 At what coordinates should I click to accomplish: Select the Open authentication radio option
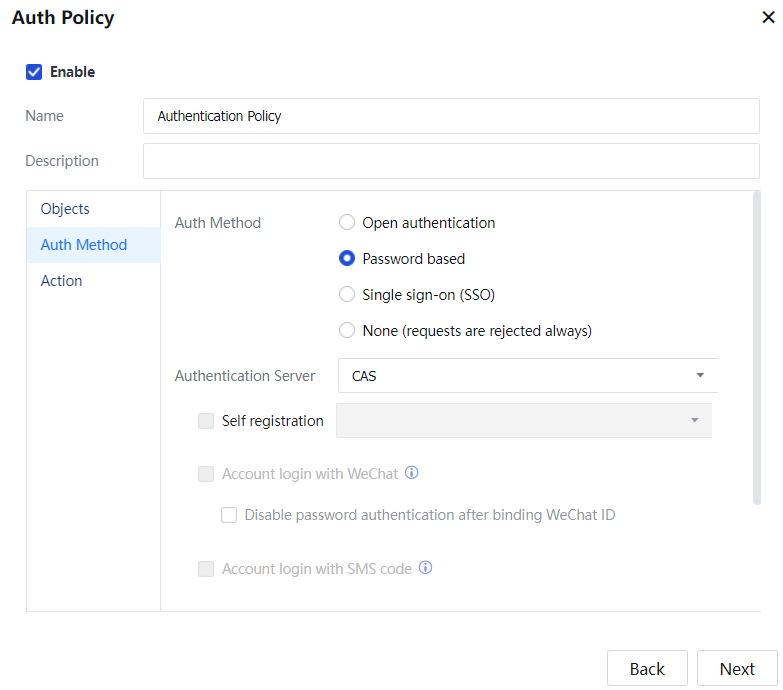click(x=347, y=223)
